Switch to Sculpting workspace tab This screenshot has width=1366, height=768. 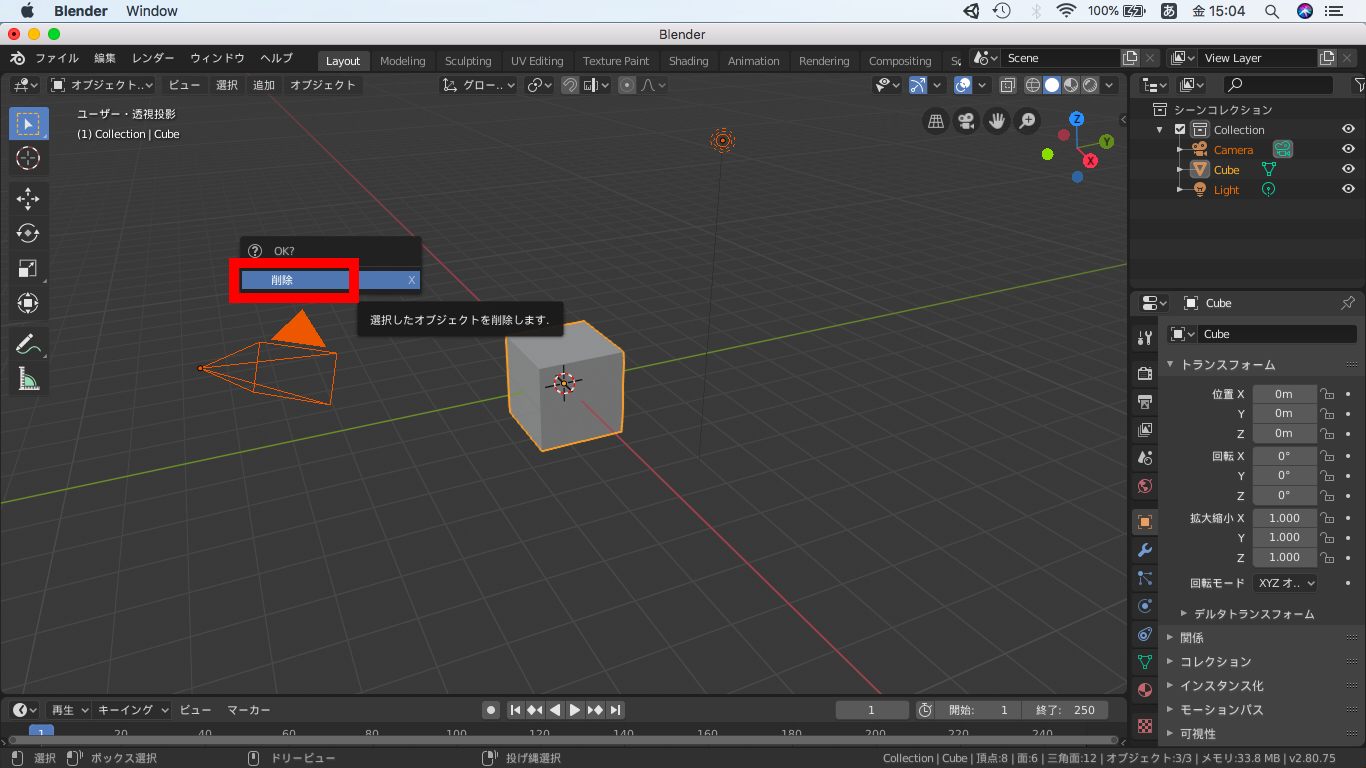pos(468,61)
